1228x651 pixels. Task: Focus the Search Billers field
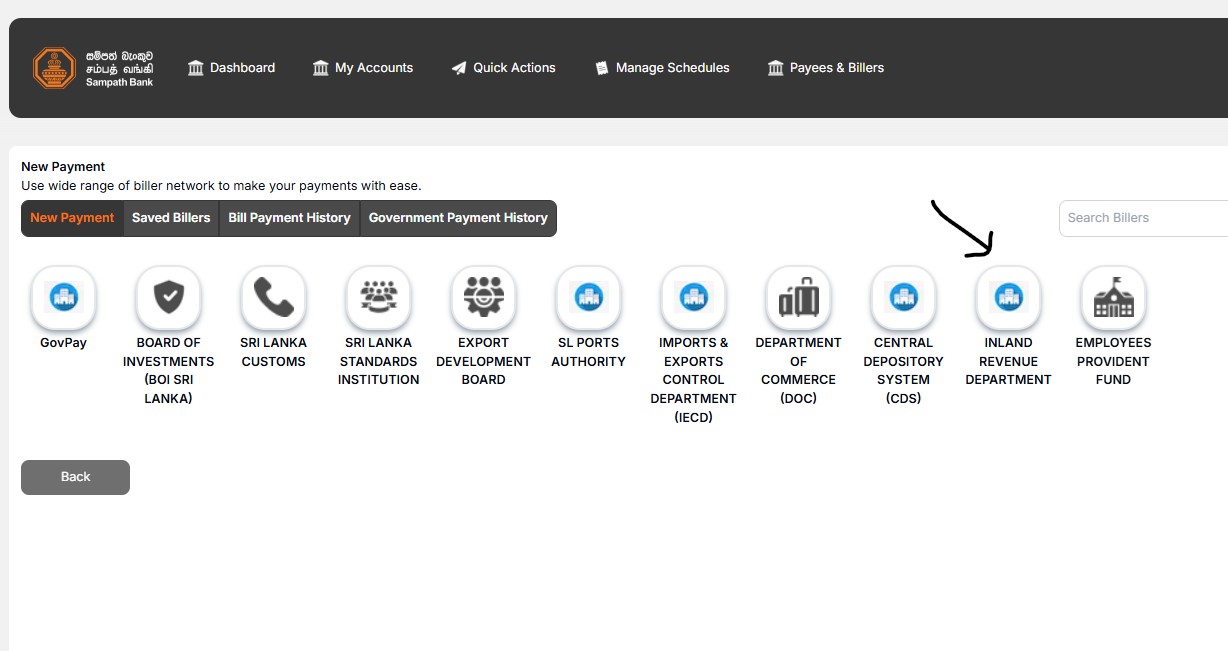pyautogui.click(x=1144, y=218)
